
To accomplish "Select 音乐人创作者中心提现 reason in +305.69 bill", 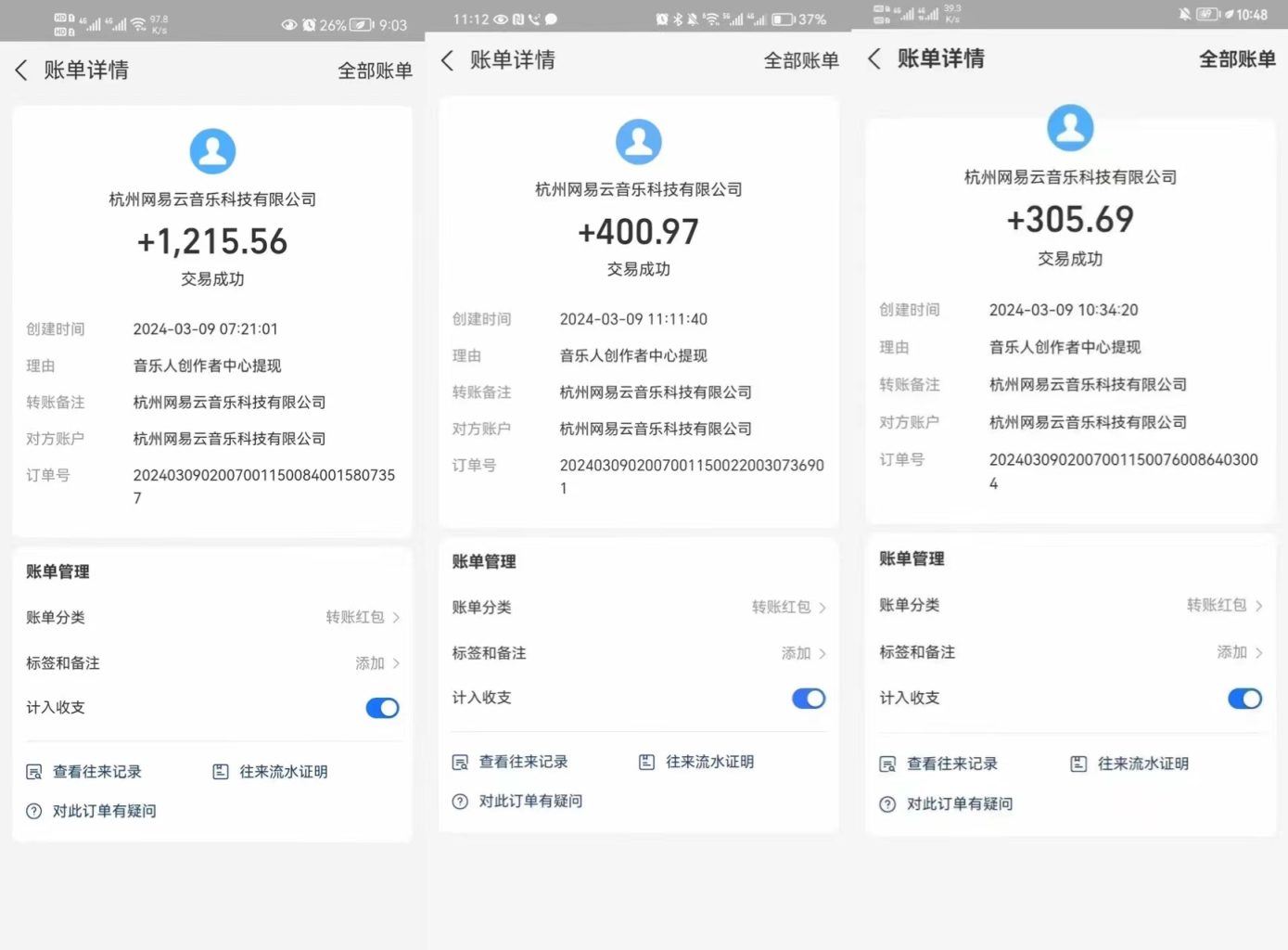I will coord(1065,348).
